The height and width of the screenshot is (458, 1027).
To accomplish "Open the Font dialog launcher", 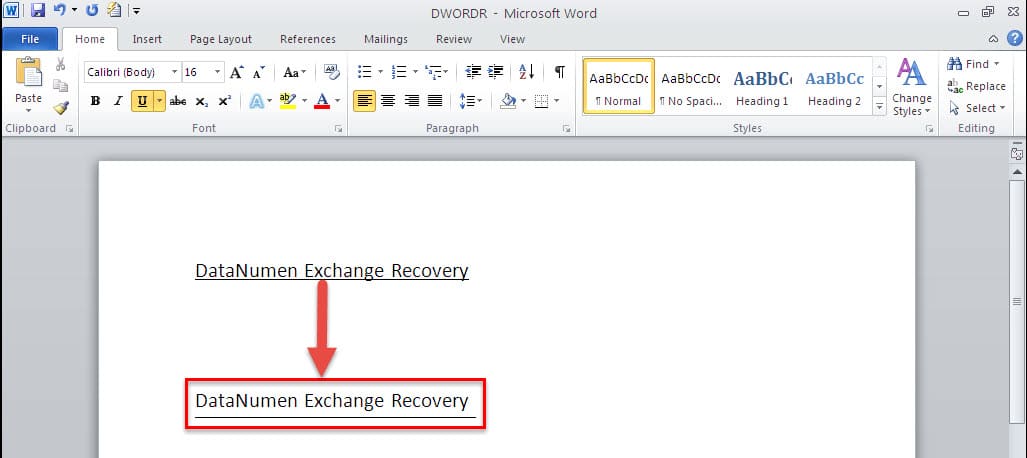I will (338, 129).
